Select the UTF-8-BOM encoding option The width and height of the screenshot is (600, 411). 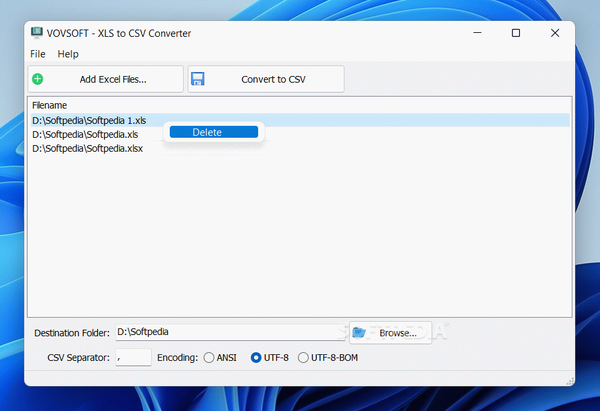pyautogui.click(x=328, y=358)
